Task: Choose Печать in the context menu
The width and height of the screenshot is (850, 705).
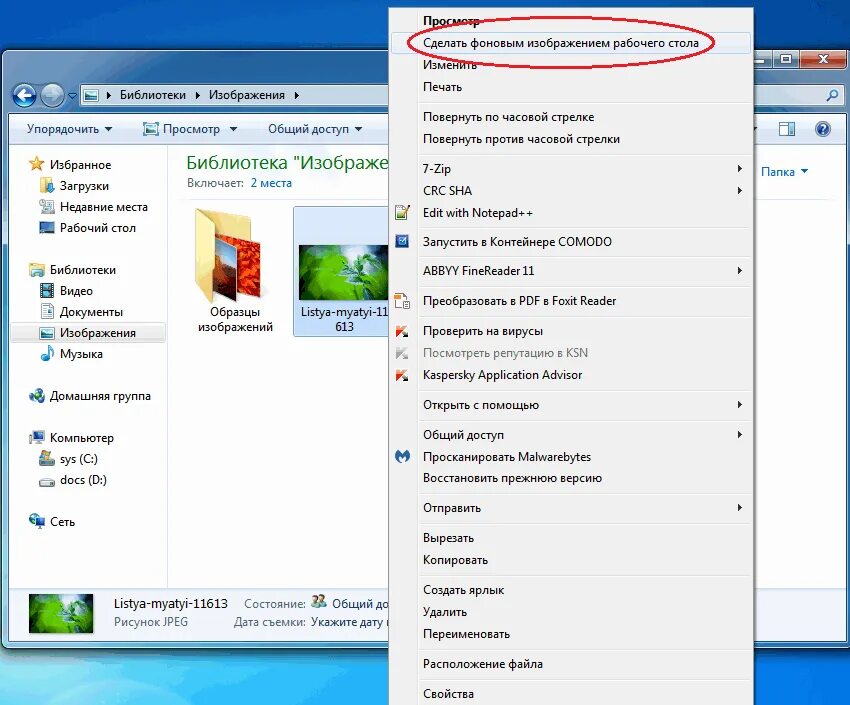Action: 571,87
